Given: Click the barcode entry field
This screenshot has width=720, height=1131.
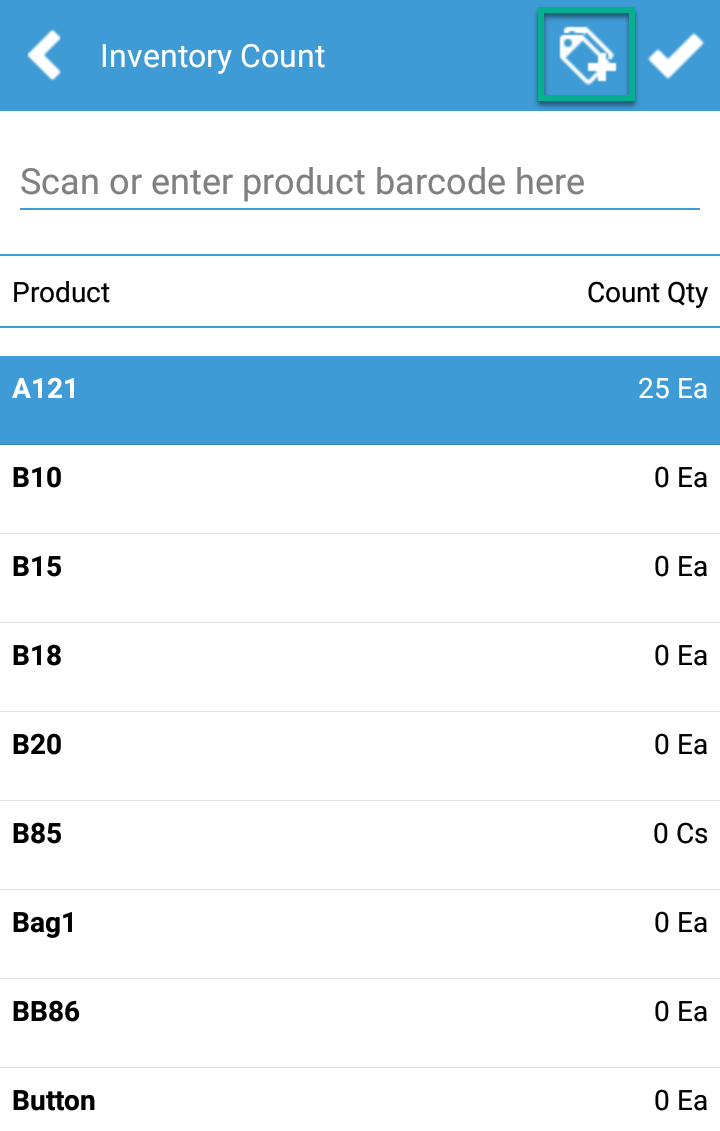Looking at the screenshot, I should (360, 182).
